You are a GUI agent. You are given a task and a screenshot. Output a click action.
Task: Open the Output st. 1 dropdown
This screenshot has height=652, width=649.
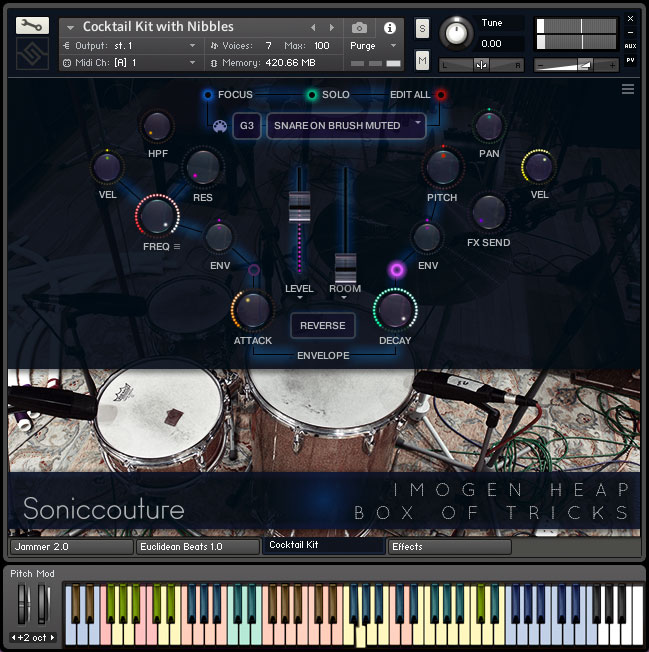coord(132,46)
